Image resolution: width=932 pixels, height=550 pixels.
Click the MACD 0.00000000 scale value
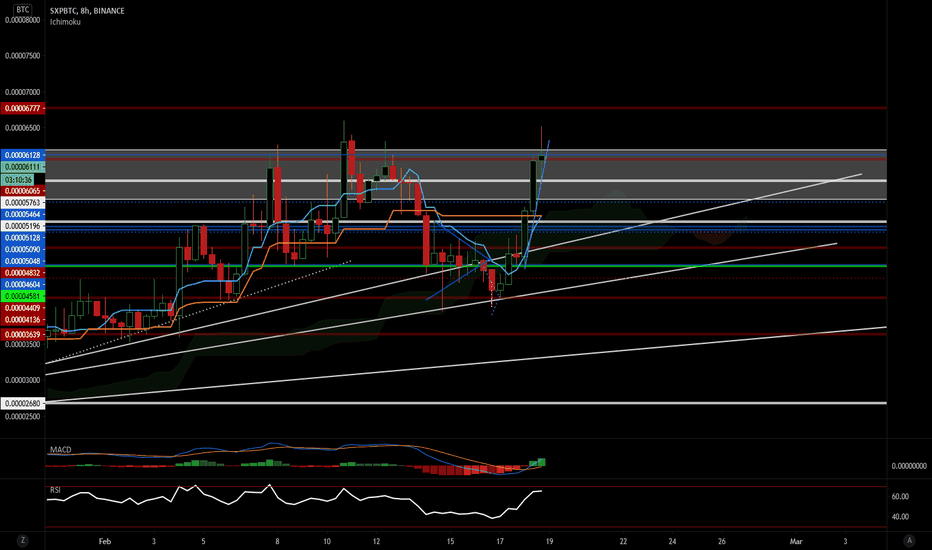(909, 466)
